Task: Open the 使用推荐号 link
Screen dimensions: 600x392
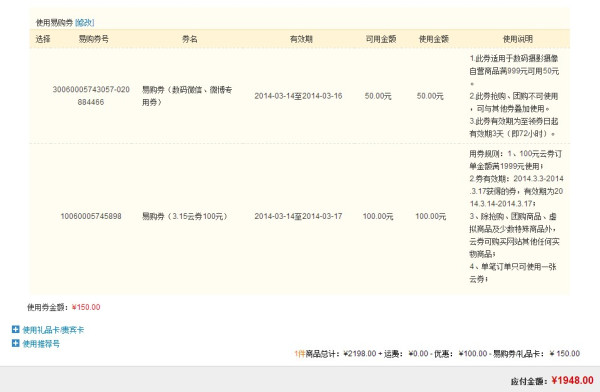Action: (41, 343)
